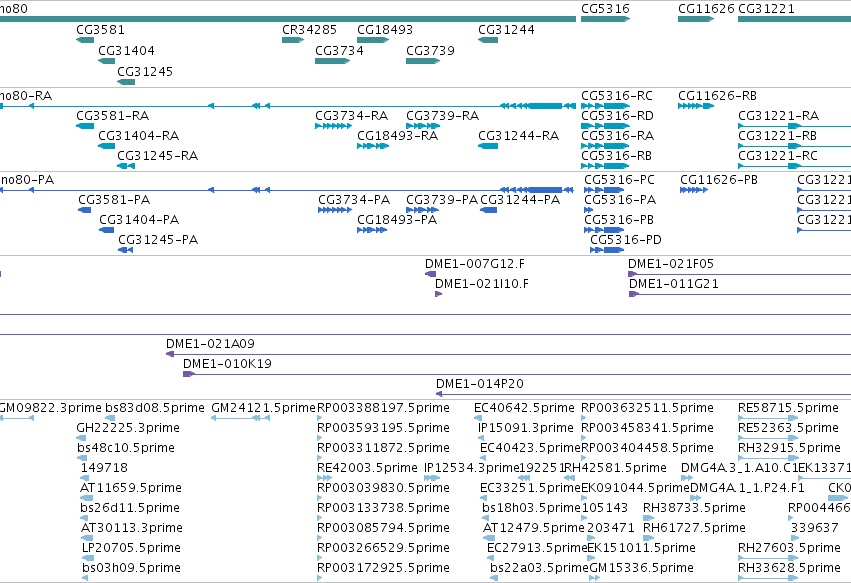Select the CG5316-PC protein feature

604,190
